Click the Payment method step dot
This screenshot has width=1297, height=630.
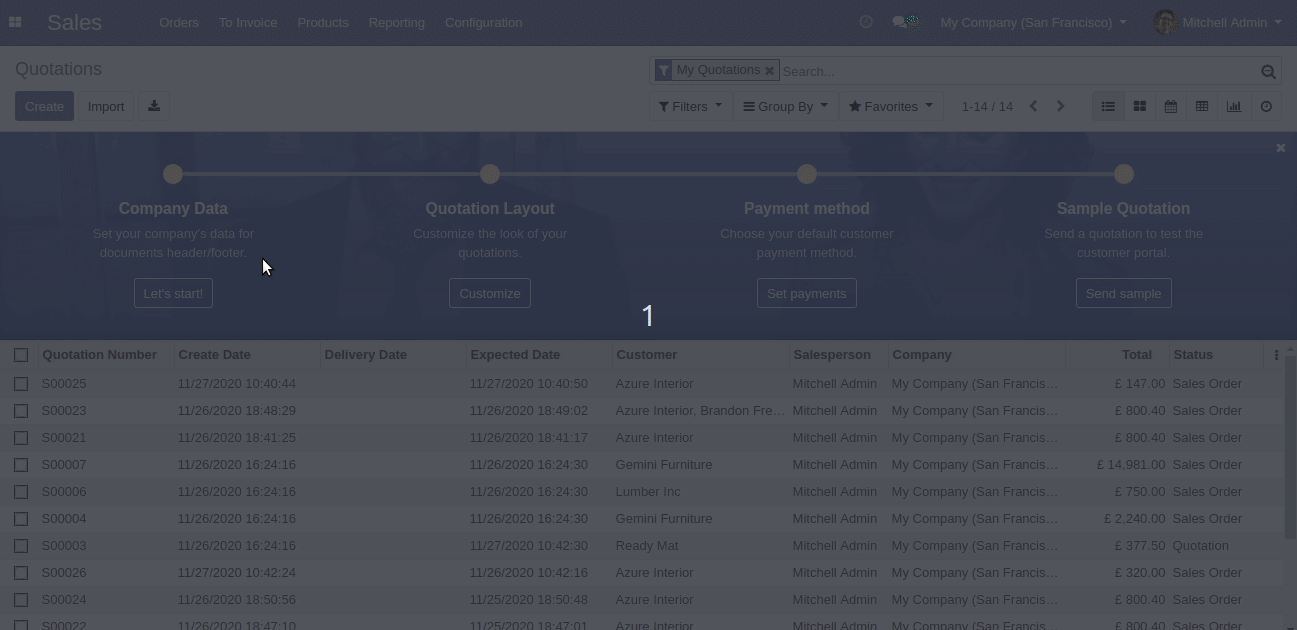coord(807,174)
